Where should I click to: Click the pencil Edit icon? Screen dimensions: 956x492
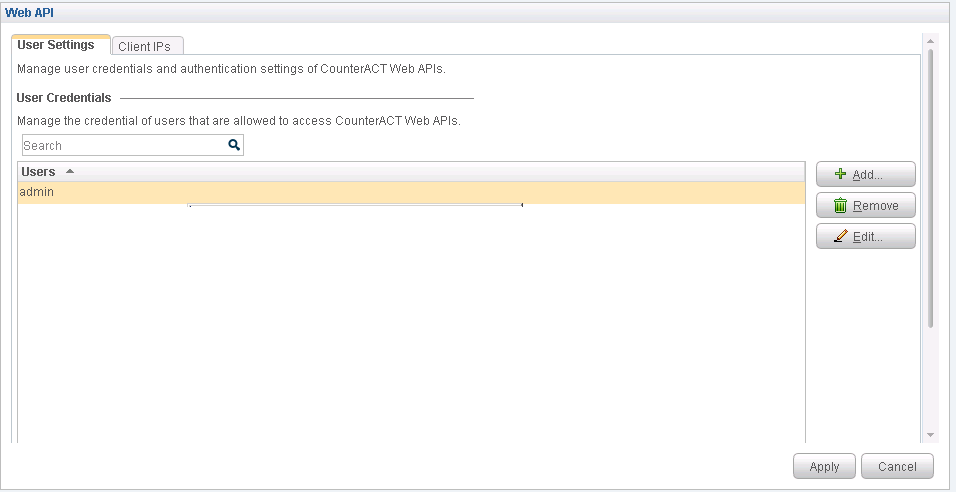pyautogui.click(x=841, y=237)
